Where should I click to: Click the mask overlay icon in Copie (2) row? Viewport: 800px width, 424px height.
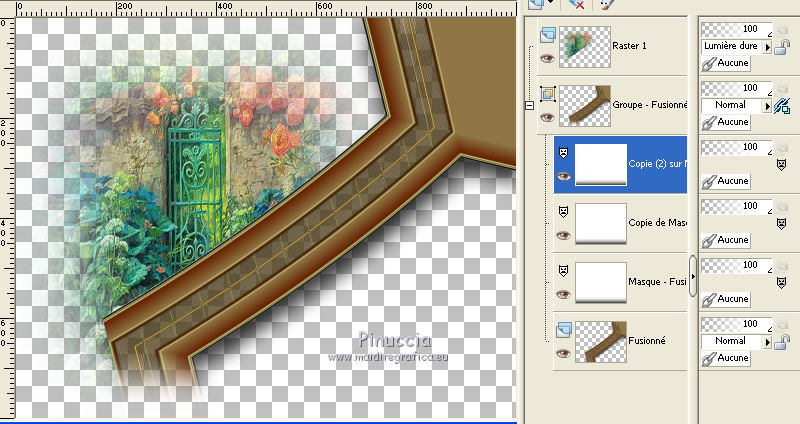tap(782, 164)
